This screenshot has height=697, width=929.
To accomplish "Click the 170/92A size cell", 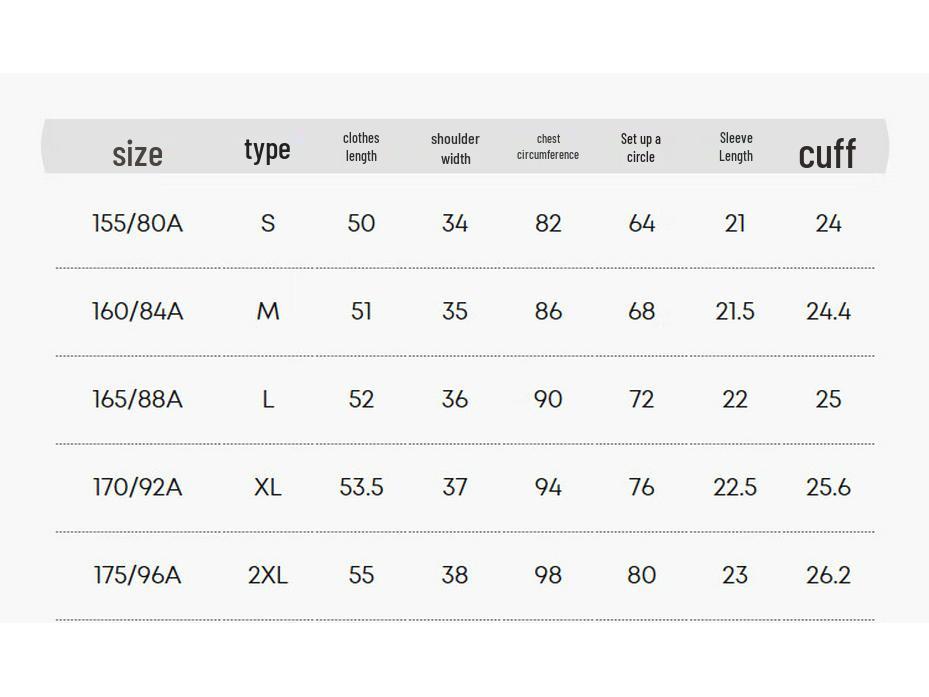I will click(138, 487).
